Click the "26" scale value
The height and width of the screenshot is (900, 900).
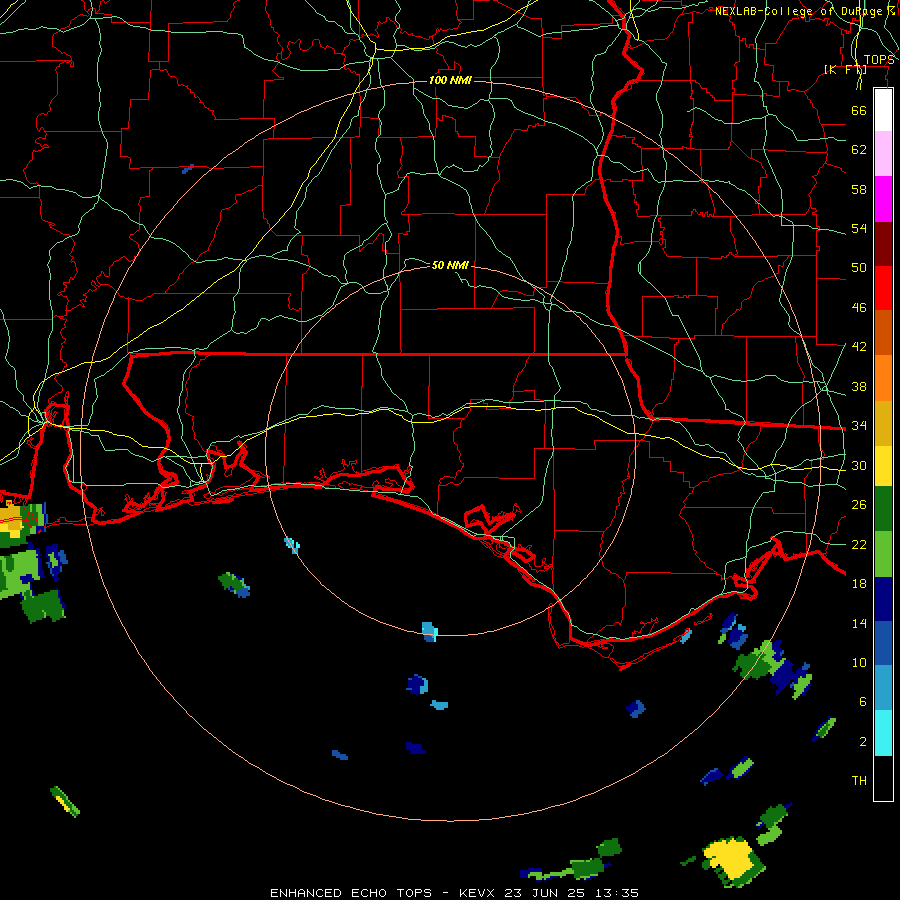(x=859, y=505)
